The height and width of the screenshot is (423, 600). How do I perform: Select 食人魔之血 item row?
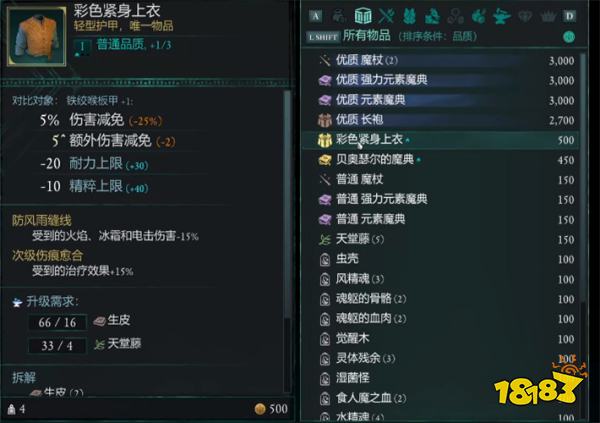point(441,399)
